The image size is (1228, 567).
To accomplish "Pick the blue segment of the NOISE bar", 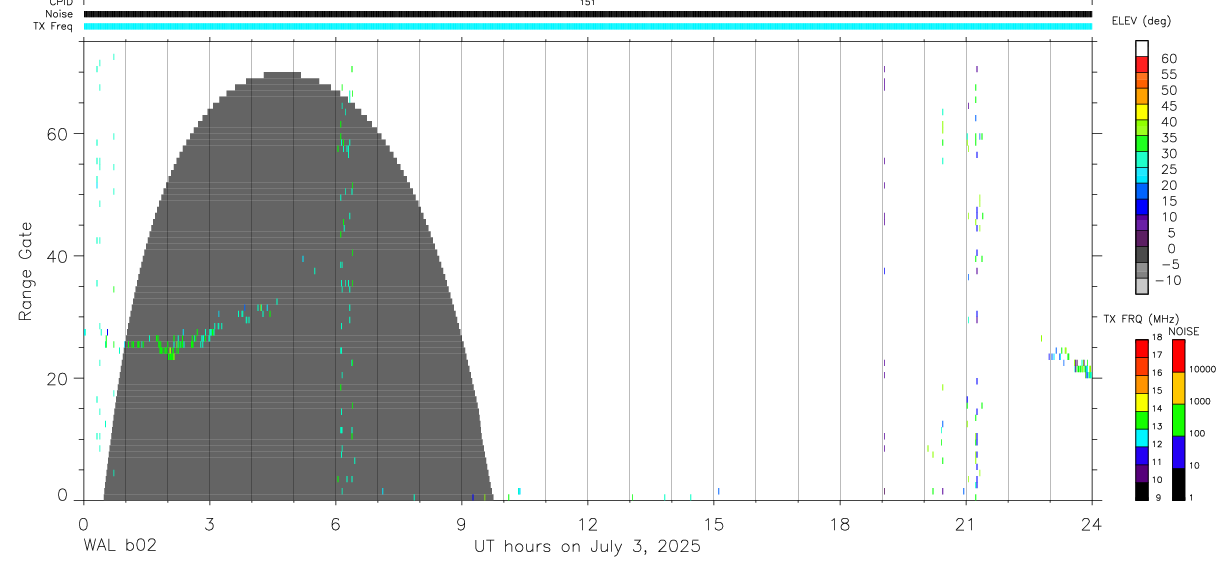I will (1178, 452).
